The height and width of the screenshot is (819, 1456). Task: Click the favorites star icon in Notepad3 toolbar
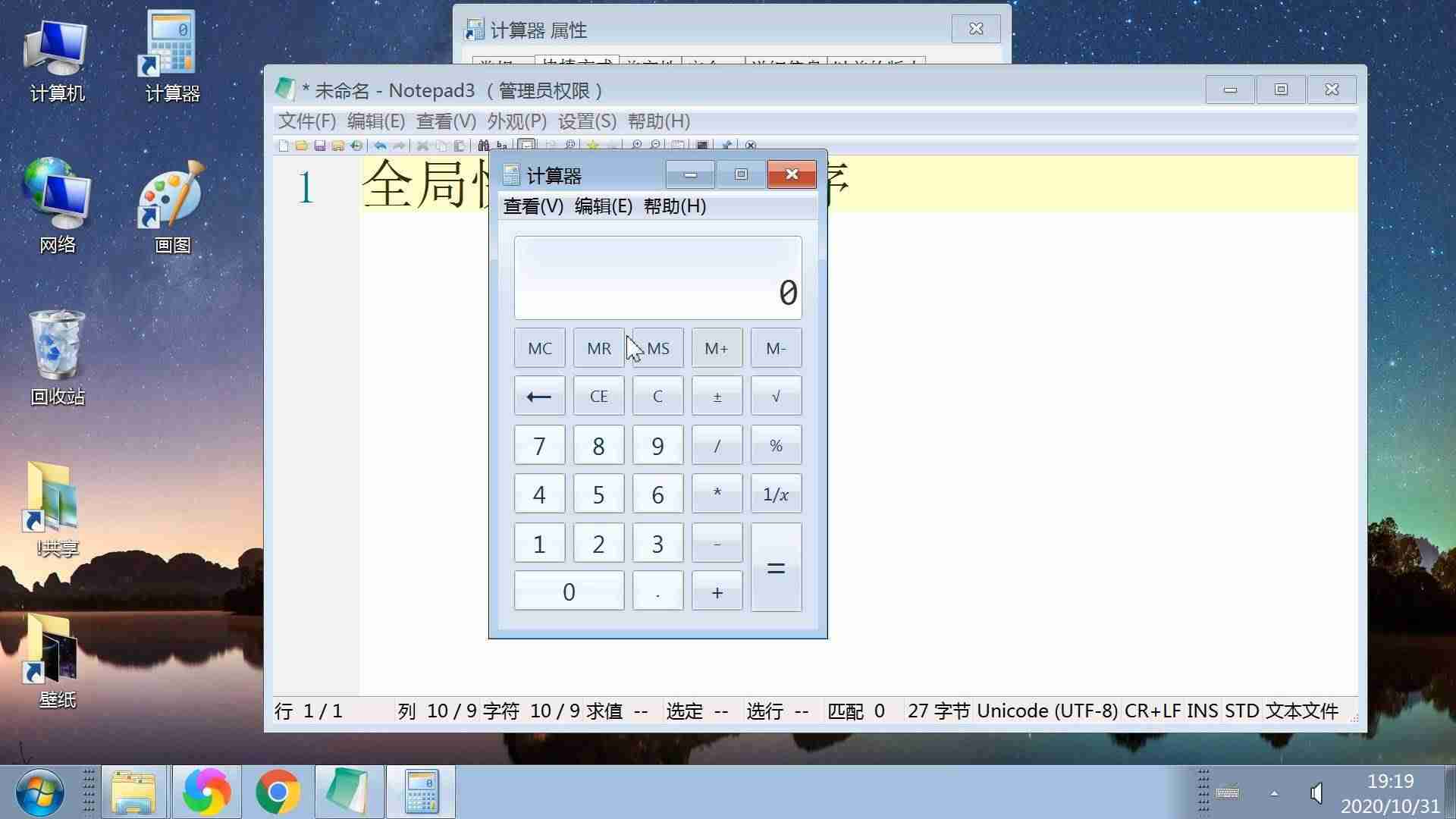(593, 146)
